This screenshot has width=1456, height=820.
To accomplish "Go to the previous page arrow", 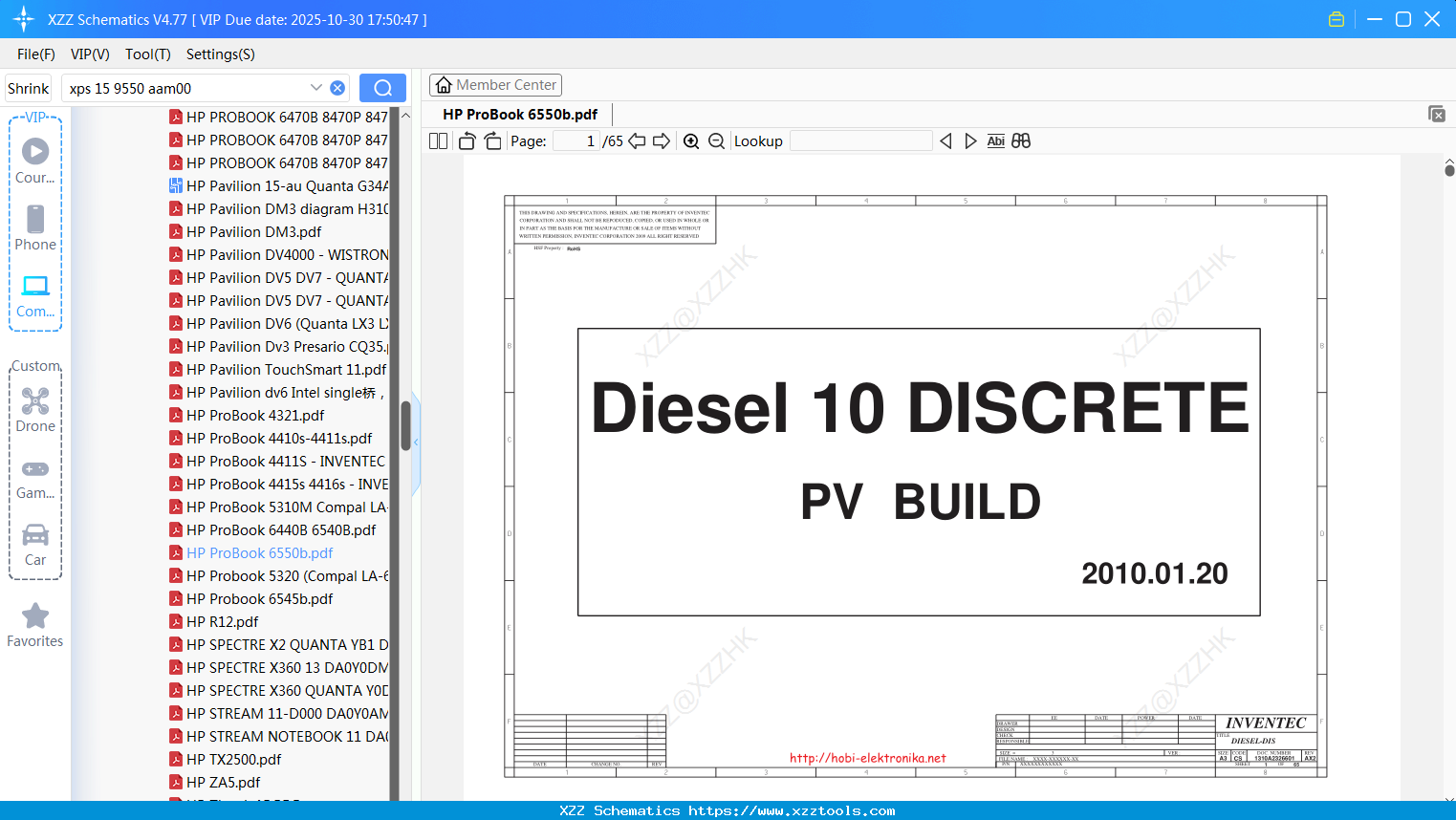I will tap(637, 141).
